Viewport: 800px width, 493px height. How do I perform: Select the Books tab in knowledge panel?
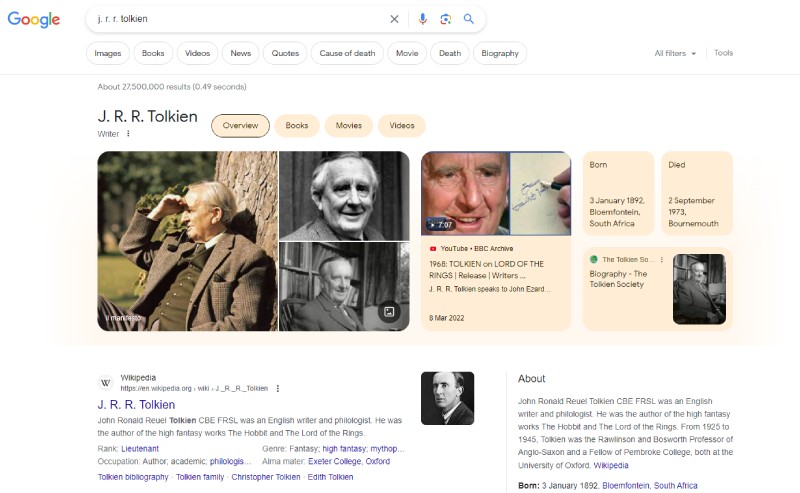coord(297,126)
